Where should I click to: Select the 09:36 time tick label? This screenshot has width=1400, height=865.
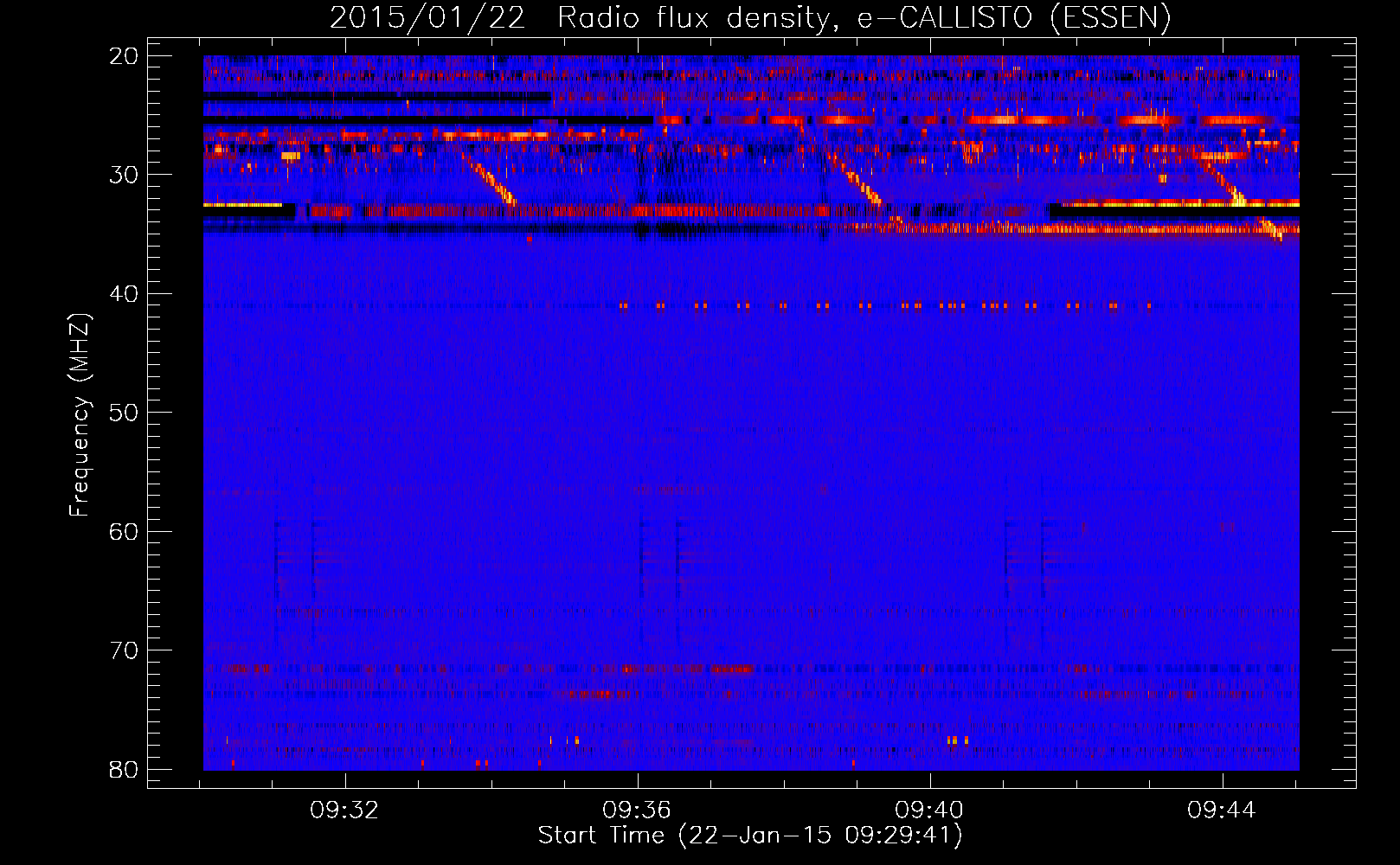tap(638, 811)
